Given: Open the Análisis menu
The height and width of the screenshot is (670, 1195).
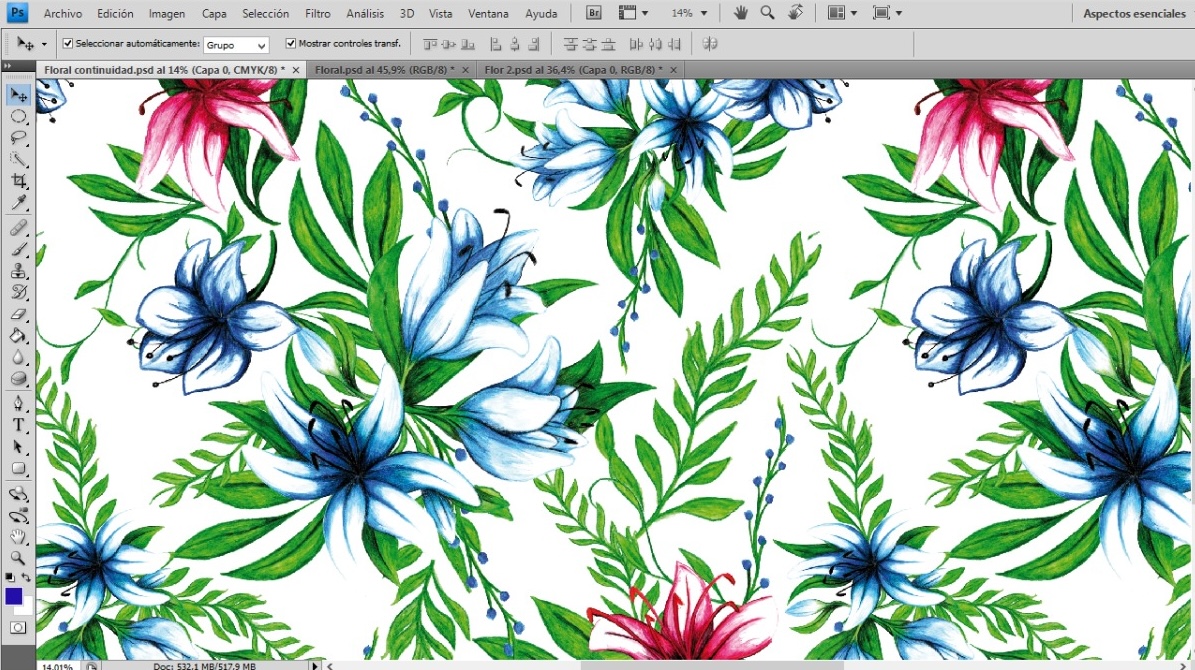Looking at the screenshot, I should (x=365, y=14).
